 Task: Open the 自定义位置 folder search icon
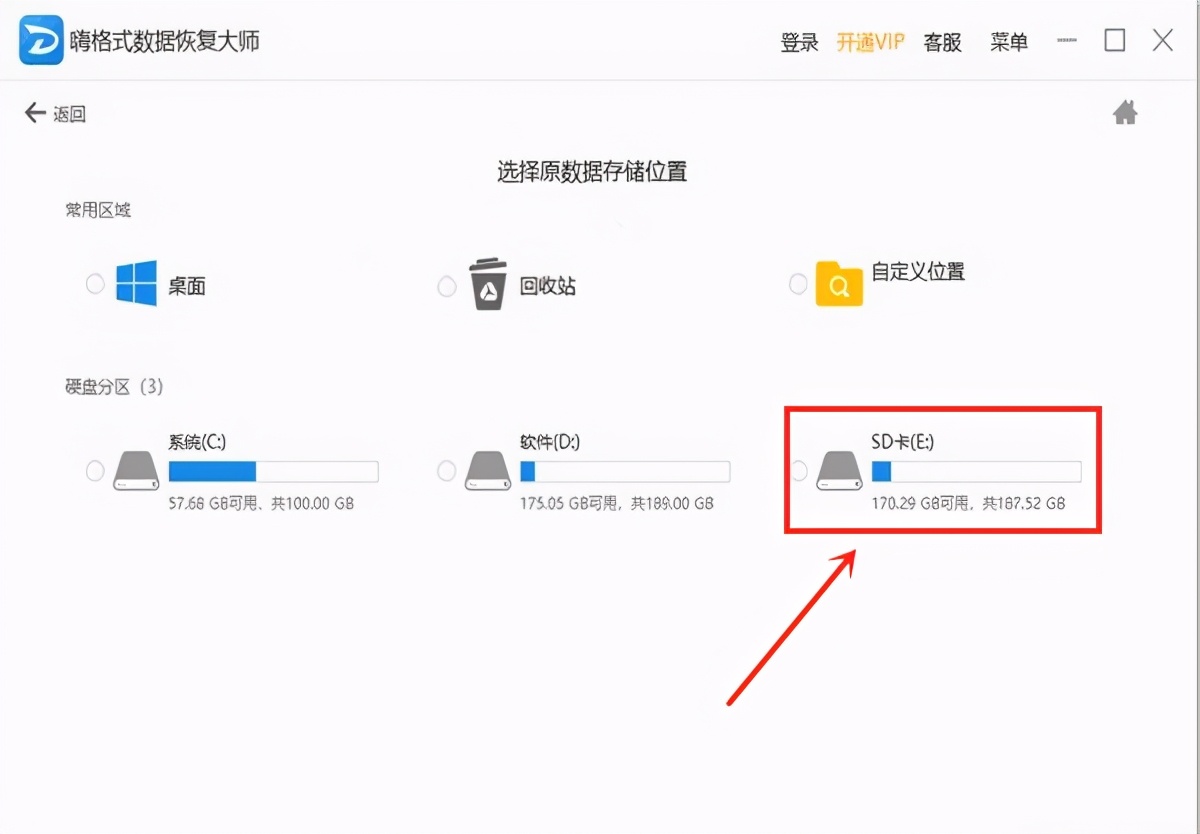click(x=840, y=284)
